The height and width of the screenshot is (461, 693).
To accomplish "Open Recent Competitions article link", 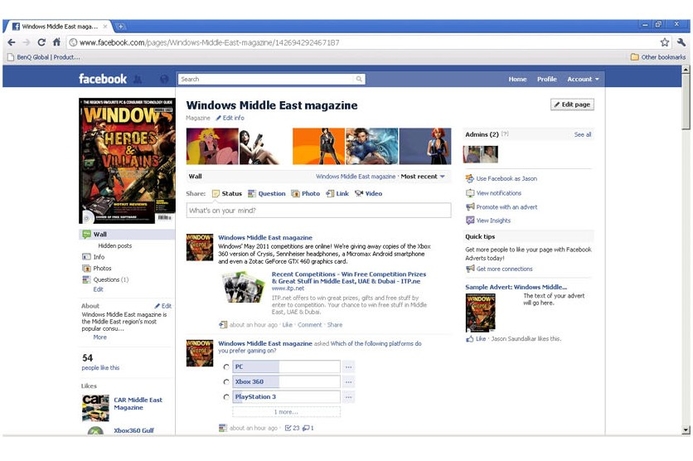I will [x=349, y=278].
